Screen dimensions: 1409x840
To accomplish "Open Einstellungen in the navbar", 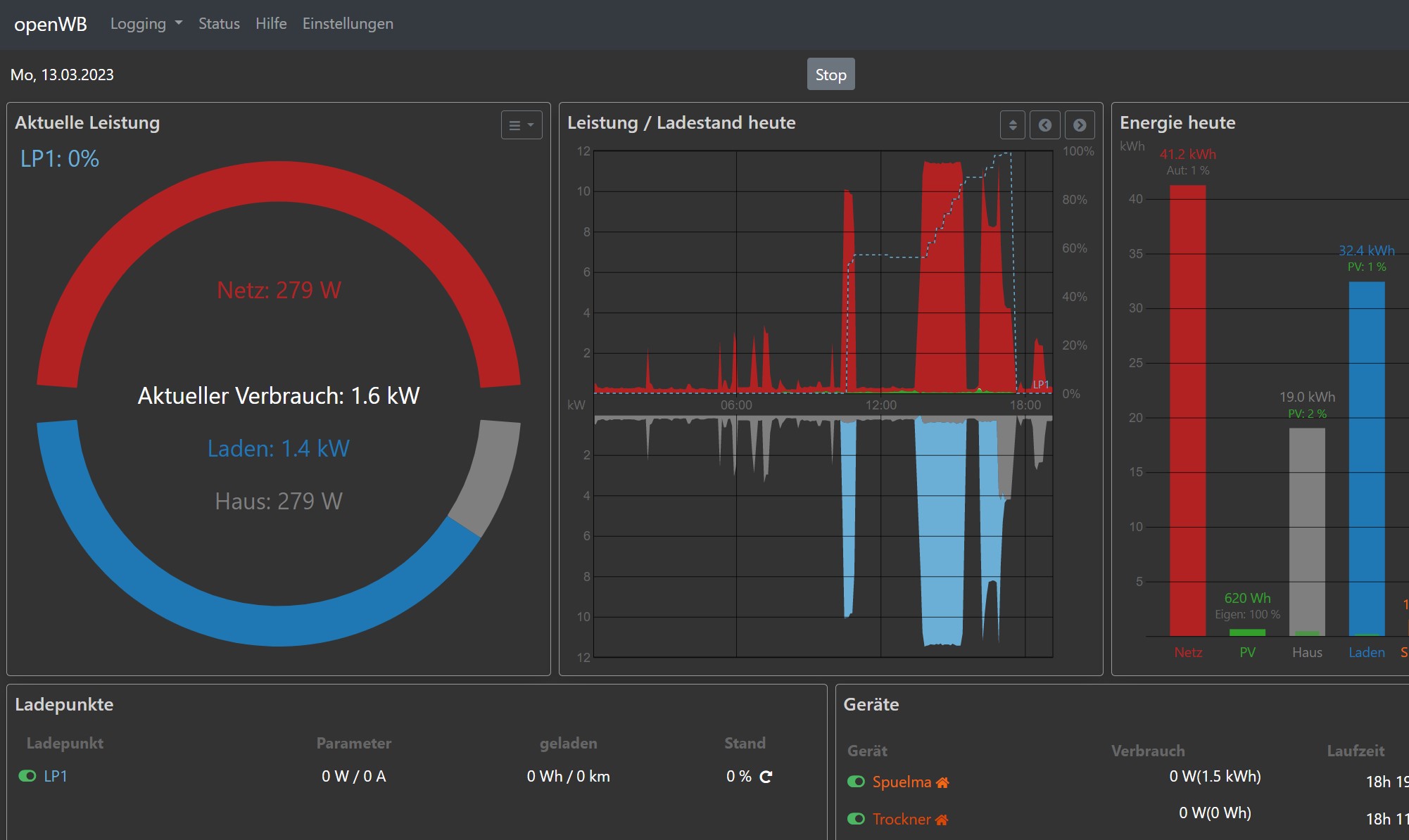I will (x=348, y=24).
